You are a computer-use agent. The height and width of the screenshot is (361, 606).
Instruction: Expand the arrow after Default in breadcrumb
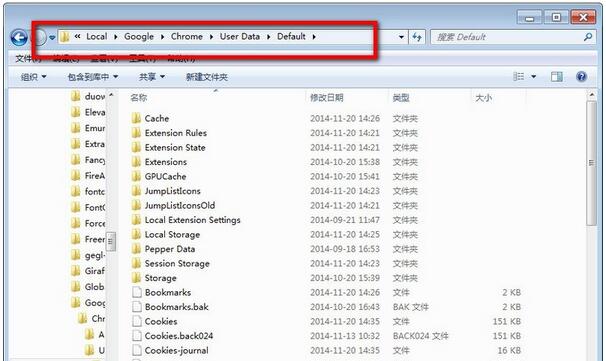(x=314, y=37)
